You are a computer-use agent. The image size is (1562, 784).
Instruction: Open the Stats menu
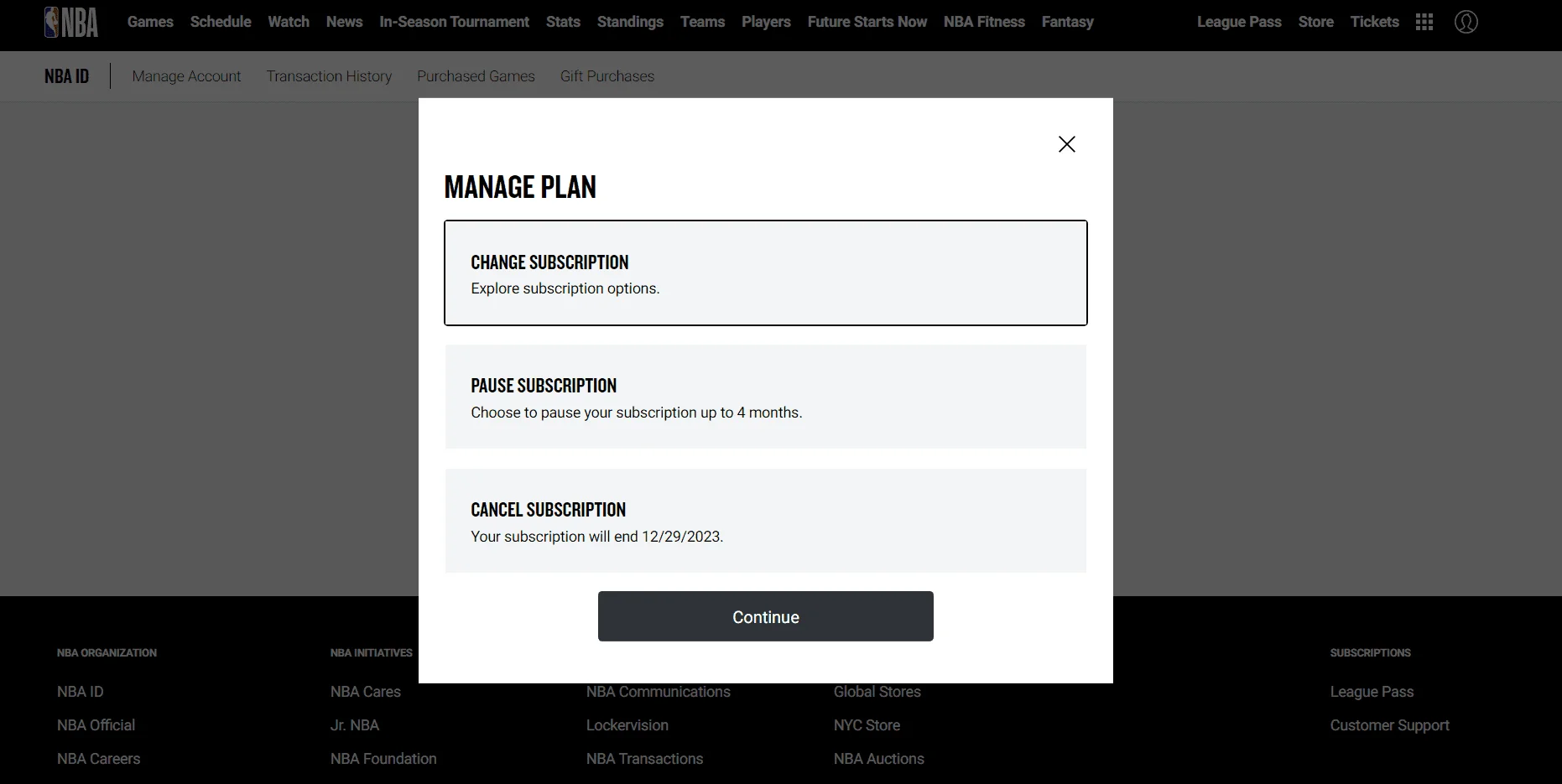[563, 22]
